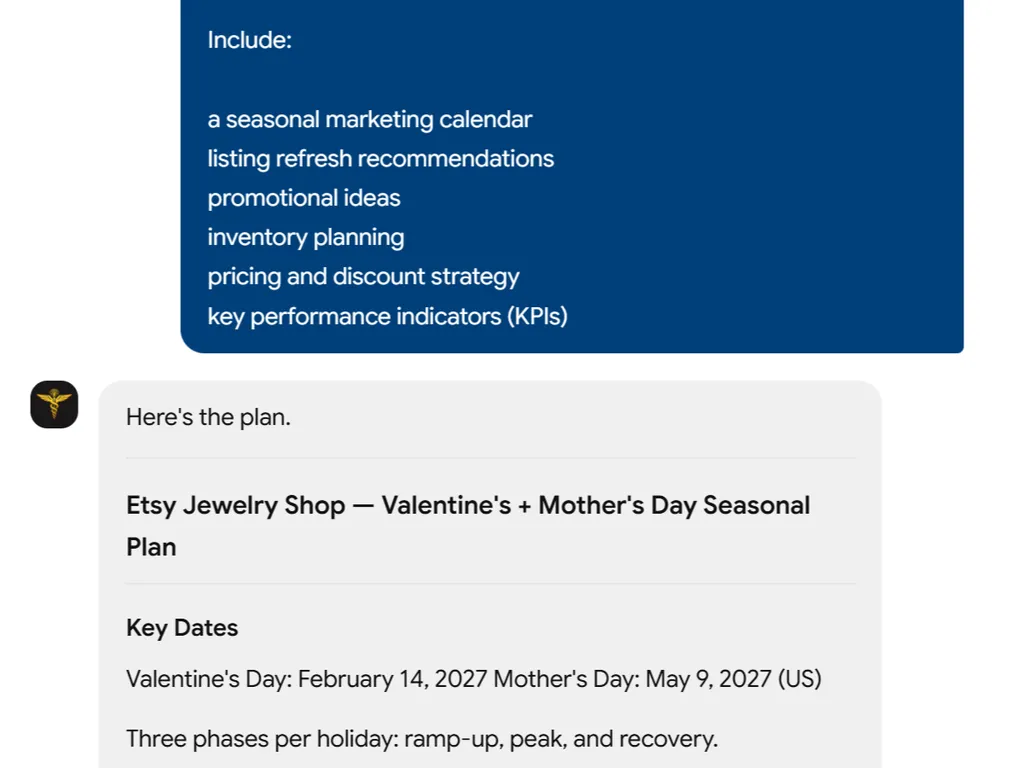Screen dimensions: 1024x768
Task: Click 'pricing and discount strategy' line
Action: click(x=363, y=276)
